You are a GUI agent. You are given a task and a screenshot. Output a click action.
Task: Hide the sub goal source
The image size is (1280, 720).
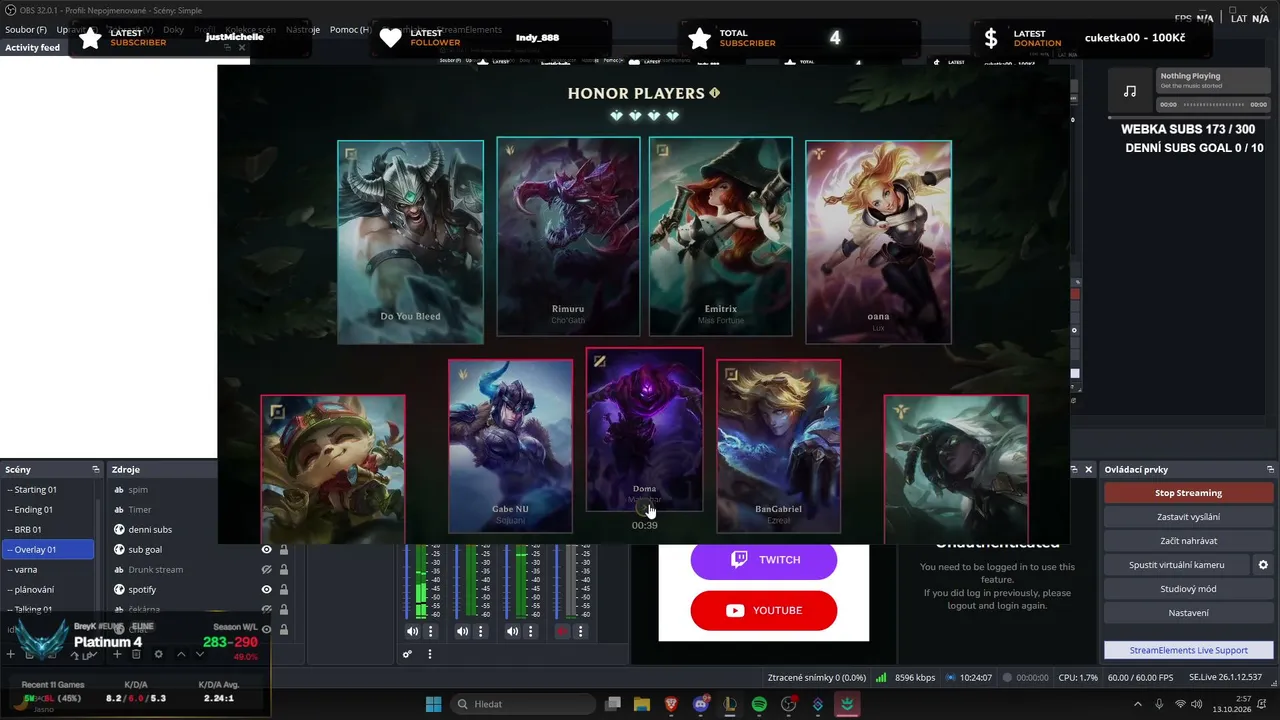point(267,549)
